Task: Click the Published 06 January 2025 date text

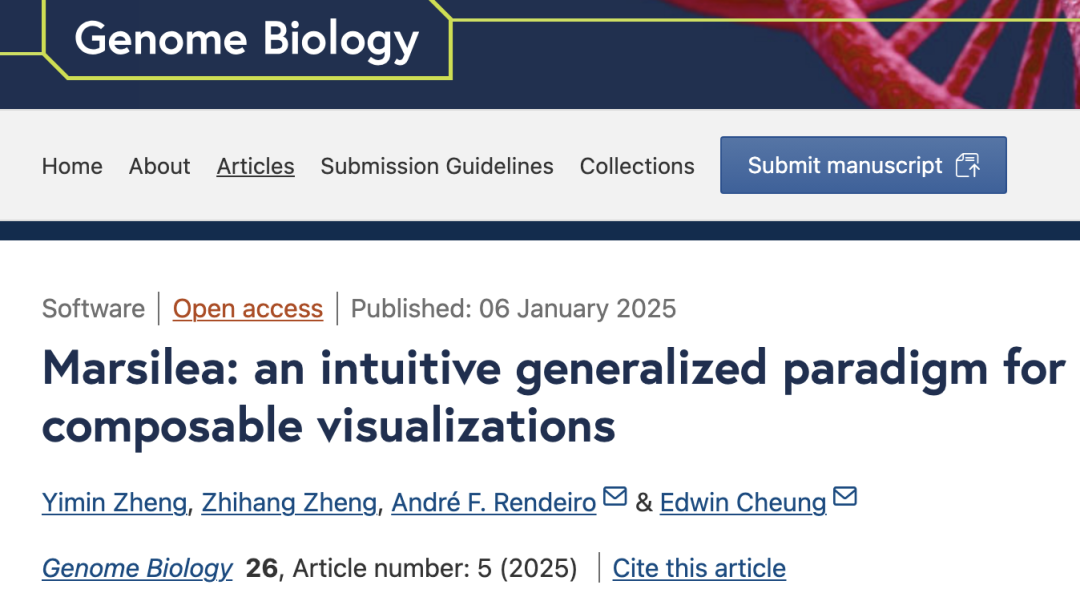Action: point(513,309)
